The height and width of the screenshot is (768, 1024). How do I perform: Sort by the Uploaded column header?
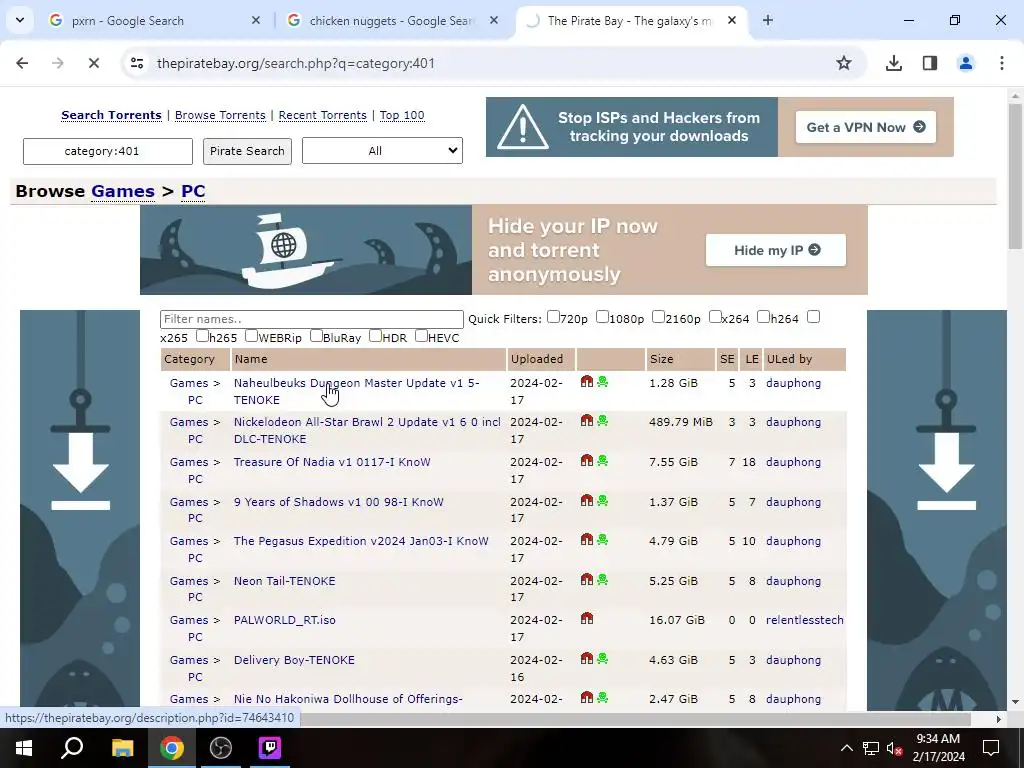click(x=537, y=359)
